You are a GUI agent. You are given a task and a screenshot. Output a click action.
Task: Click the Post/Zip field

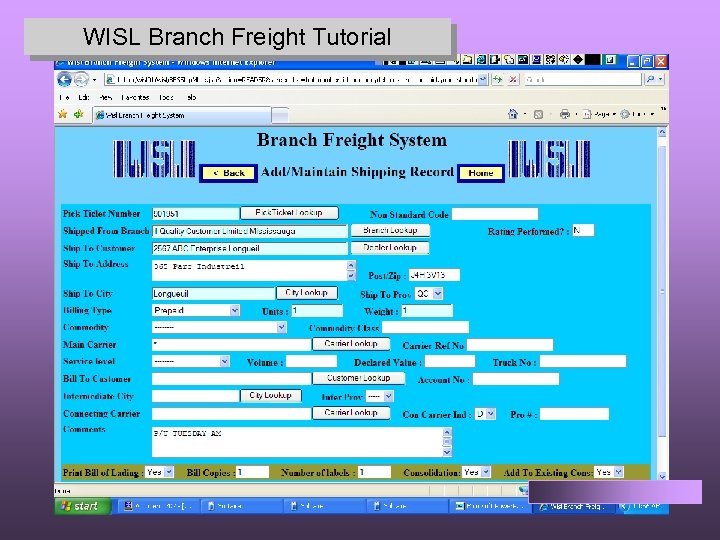(x=434, y=275)
